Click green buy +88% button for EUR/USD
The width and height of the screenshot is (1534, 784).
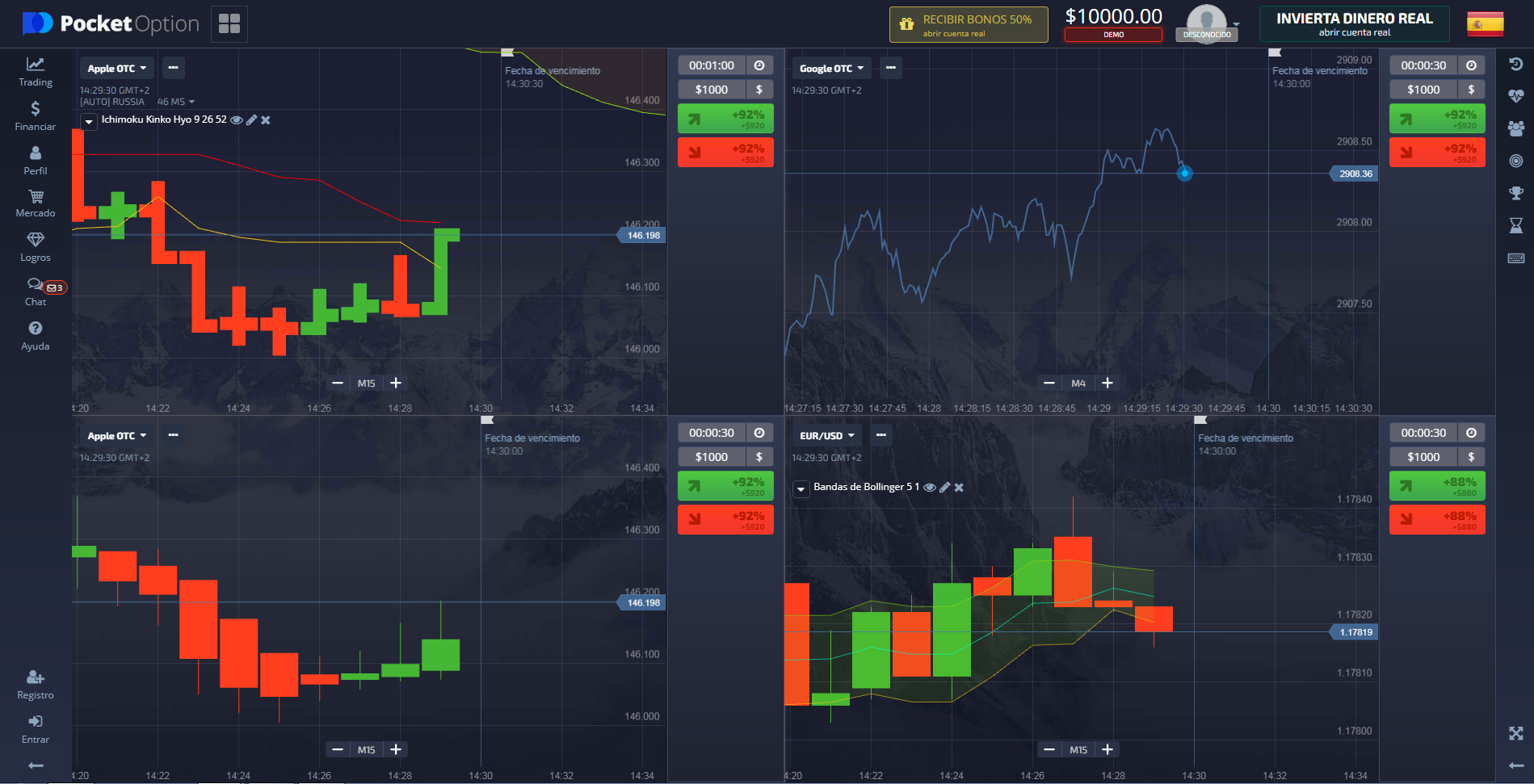coord(1437,486)
